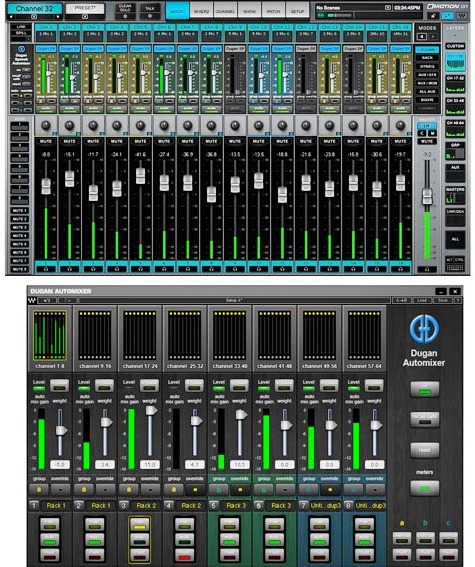Image resolution: width=475 pixels, height=567 pixels.
Task: Click the channel 1-8 meter thumbnail
Action: [50, 336]
